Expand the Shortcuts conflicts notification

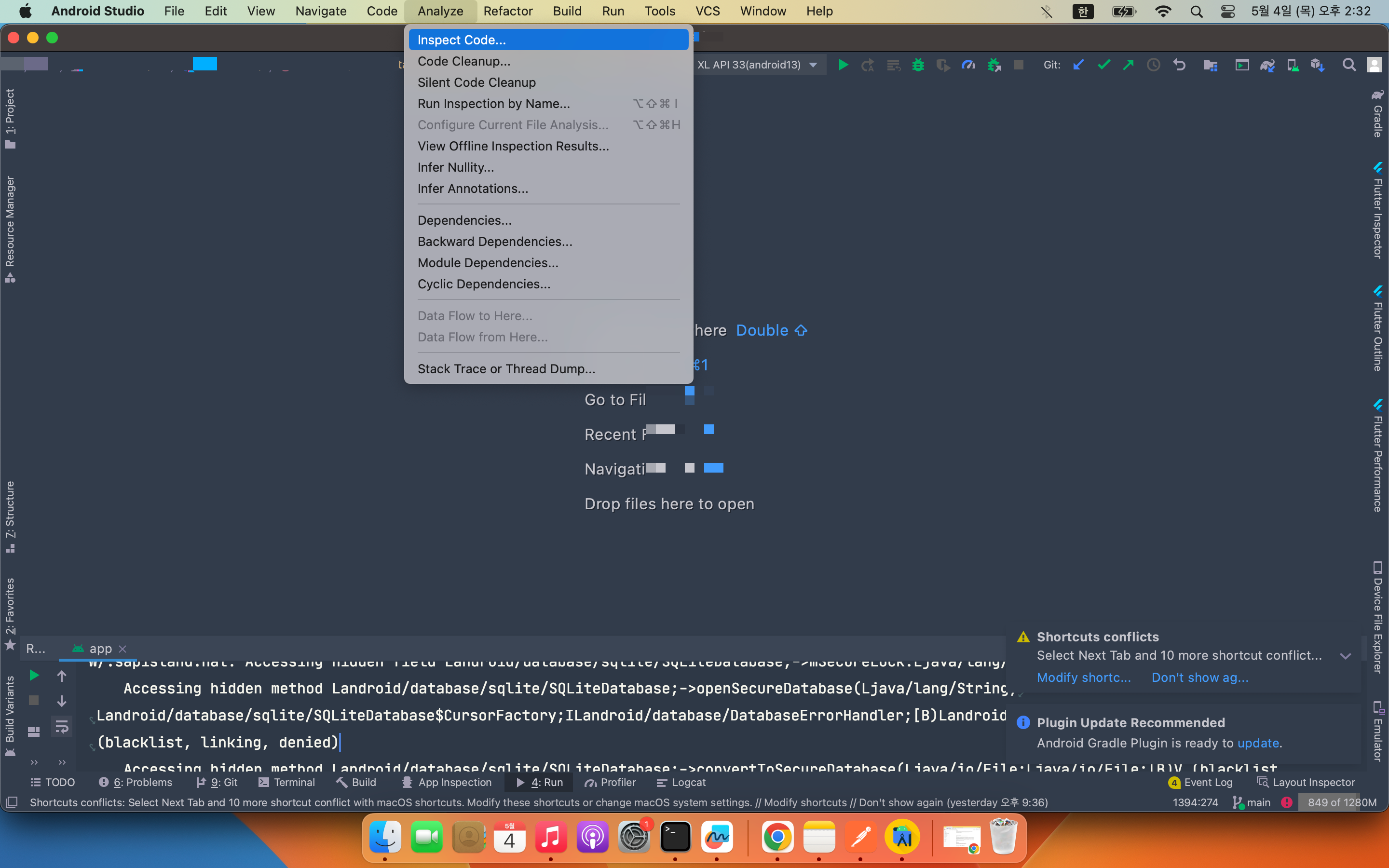1346,656
